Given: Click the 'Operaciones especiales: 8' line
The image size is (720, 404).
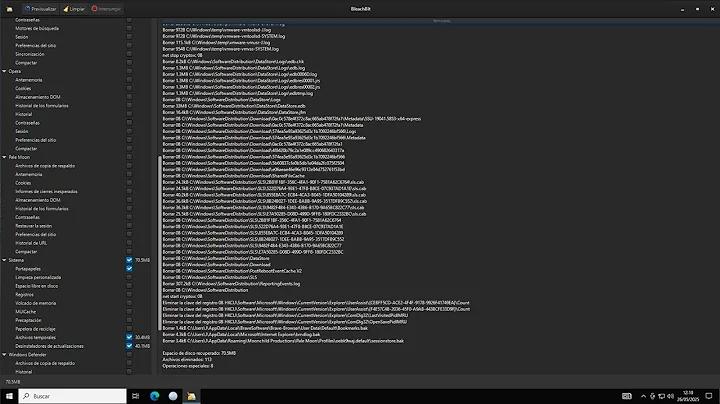Looking at the screenshot, I should [188, 366].
